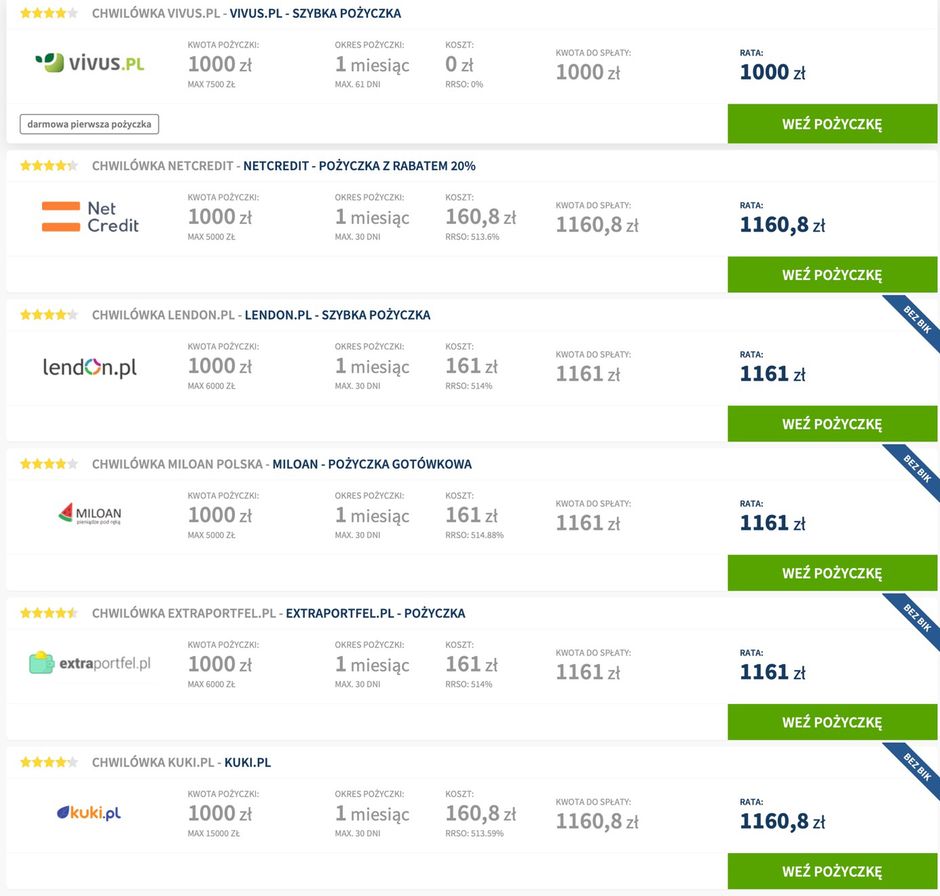Click the Miloan logo

click(90, 514)
